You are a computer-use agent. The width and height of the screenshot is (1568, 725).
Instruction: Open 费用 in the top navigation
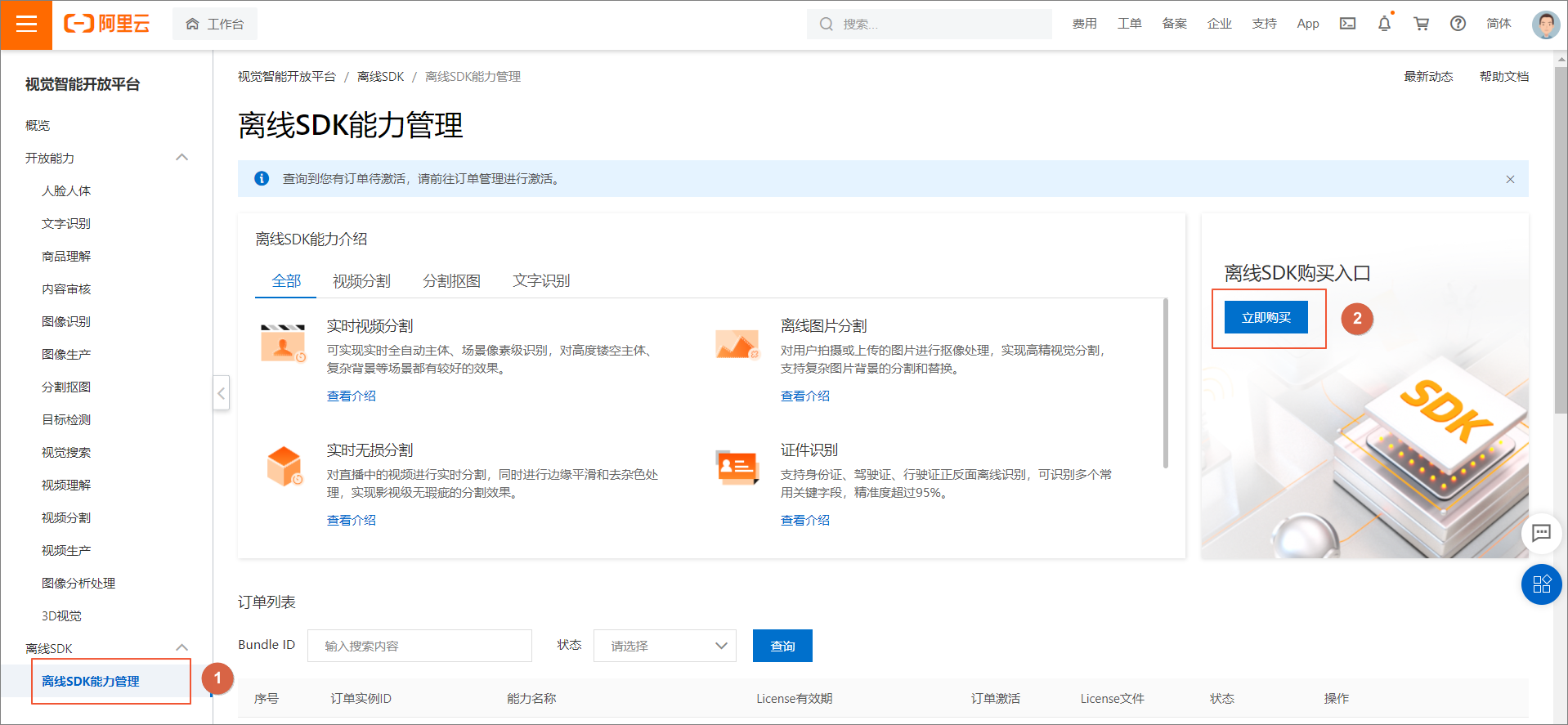click(1085, 24)
